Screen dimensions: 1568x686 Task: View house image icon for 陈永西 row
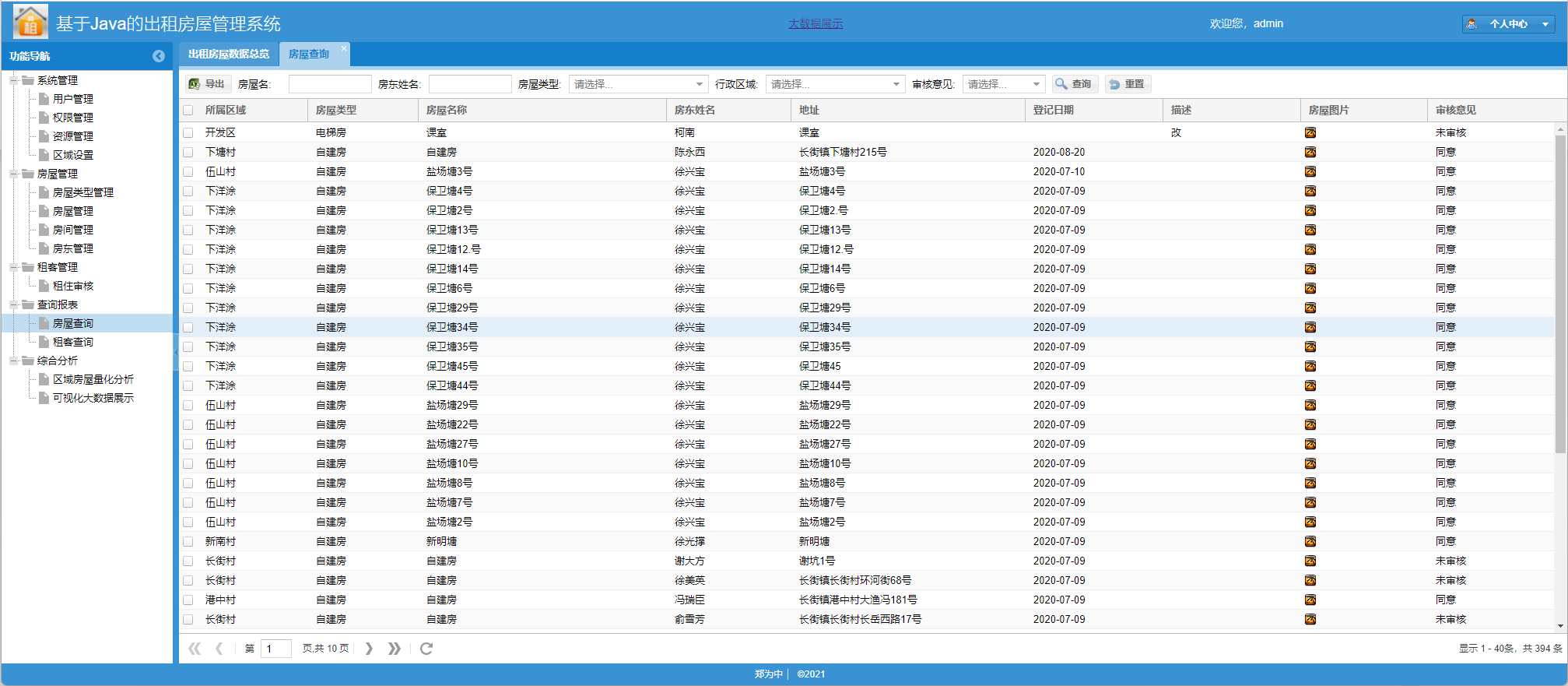tap(1310, 153)
